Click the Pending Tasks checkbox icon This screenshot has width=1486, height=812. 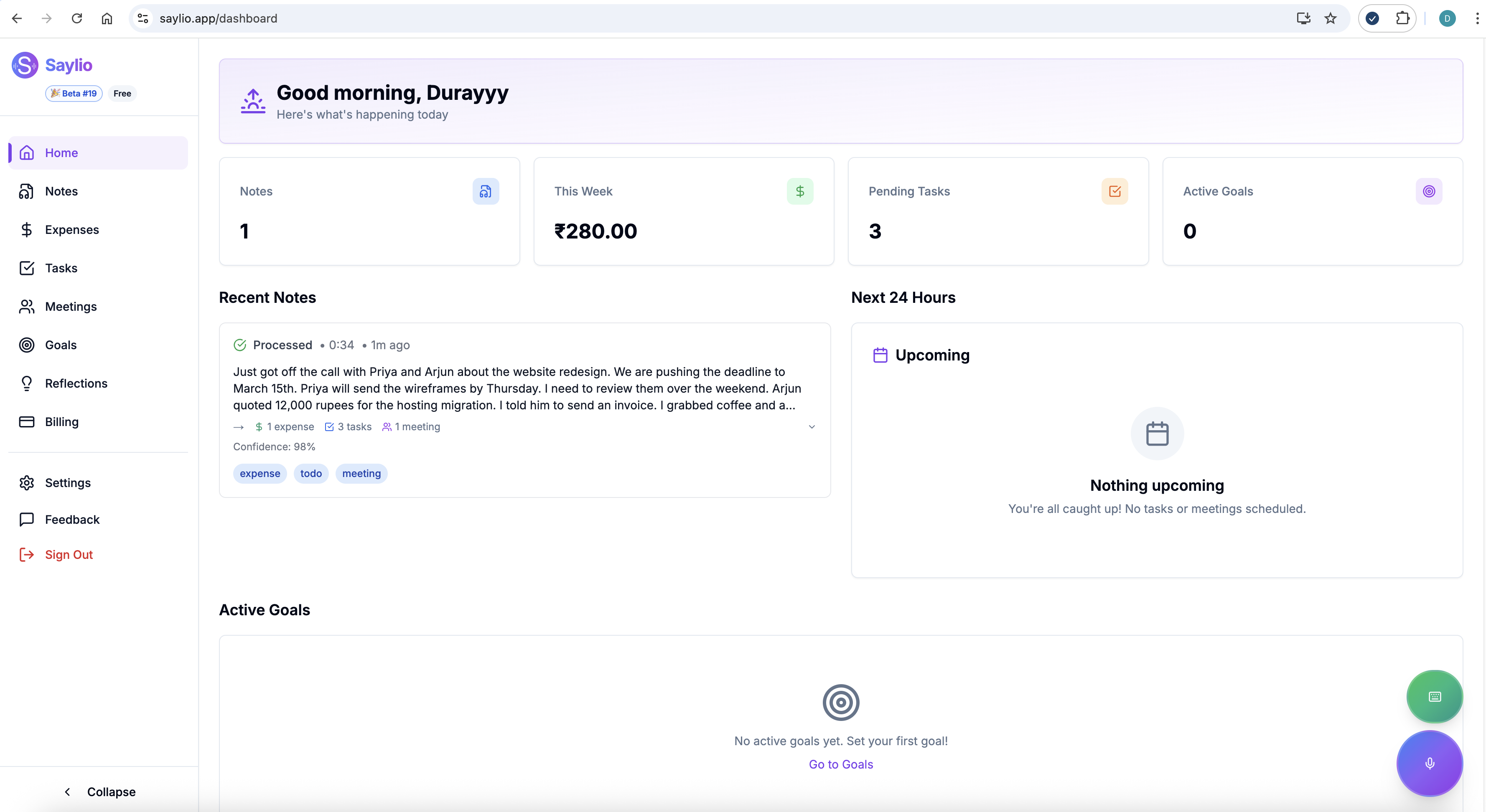click(1114, 191)
